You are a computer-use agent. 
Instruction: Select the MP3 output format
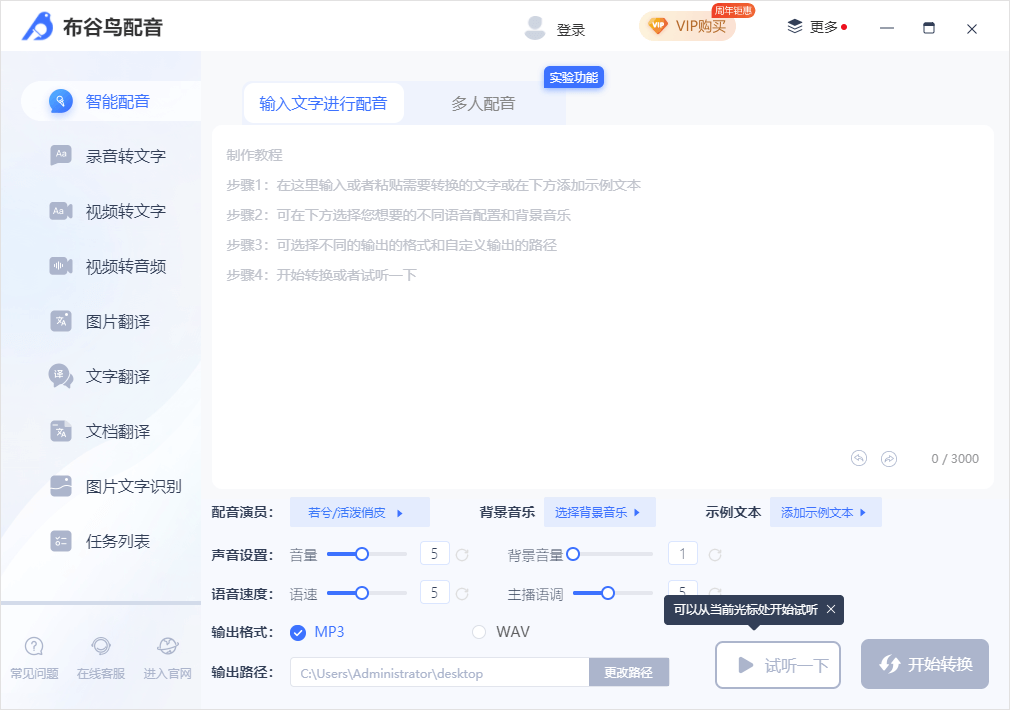298,633
